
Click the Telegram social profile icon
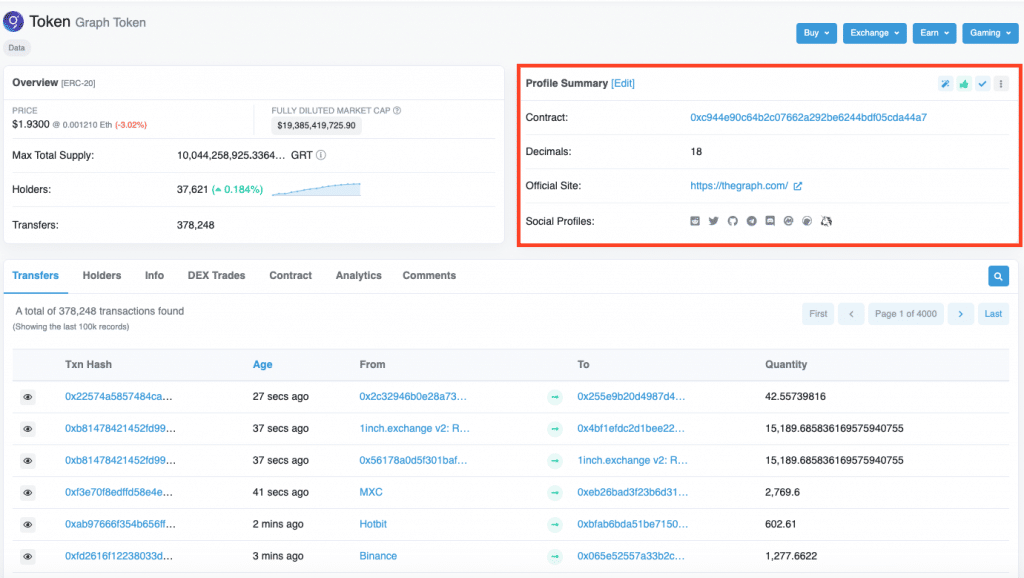(x=751, y=221)
